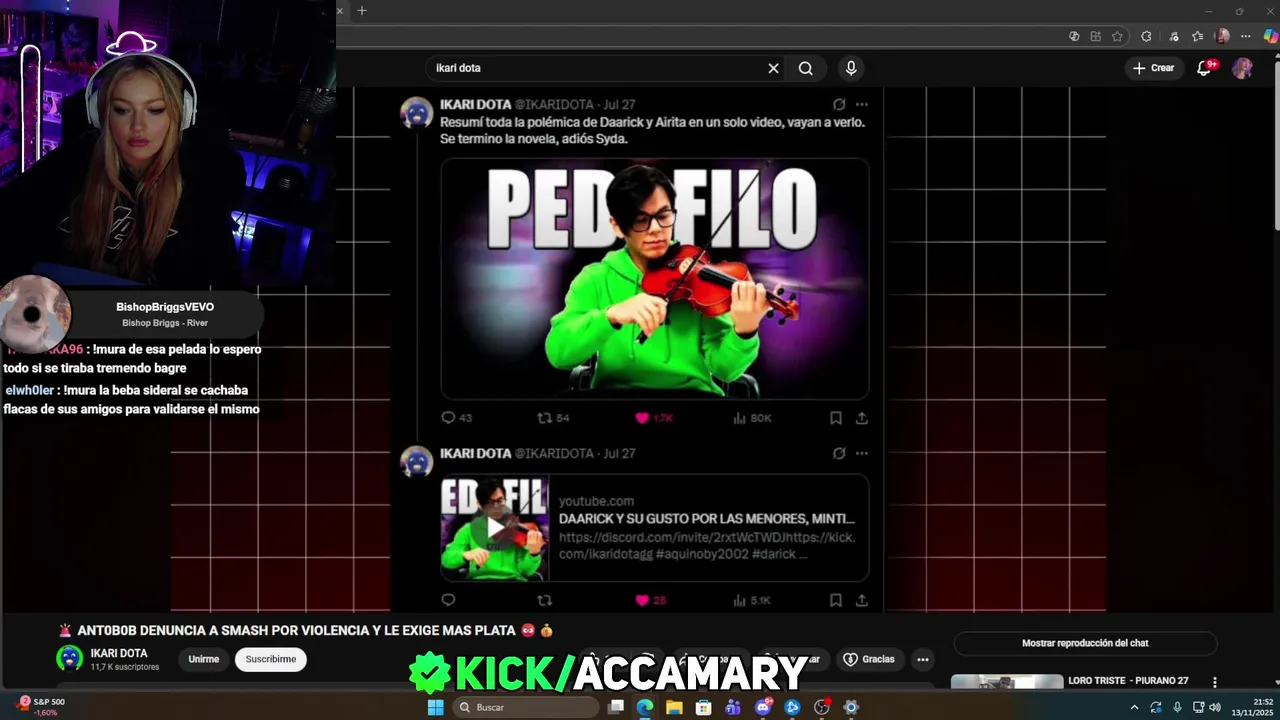Screen dimensions: 1280x720
Task: Open Edge favorites list icon
Action: tap(1197, 36)
